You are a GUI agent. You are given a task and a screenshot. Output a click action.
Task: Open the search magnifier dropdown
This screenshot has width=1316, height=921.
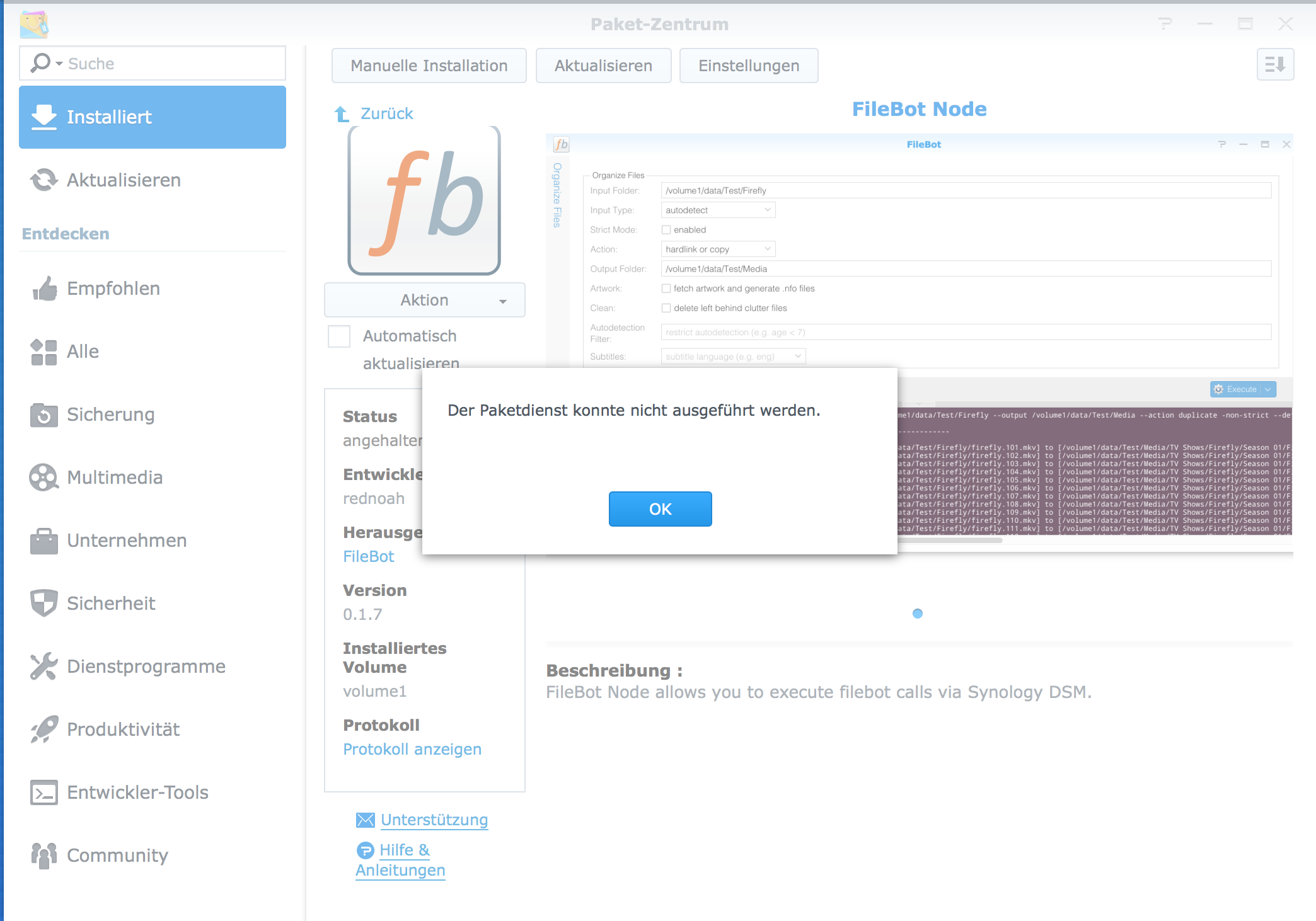click(47, 63)
